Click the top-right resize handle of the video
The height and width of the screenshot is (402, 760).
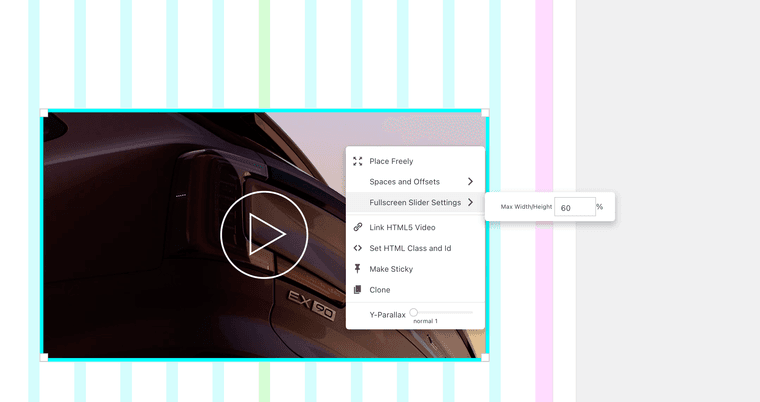coord(485,113)
